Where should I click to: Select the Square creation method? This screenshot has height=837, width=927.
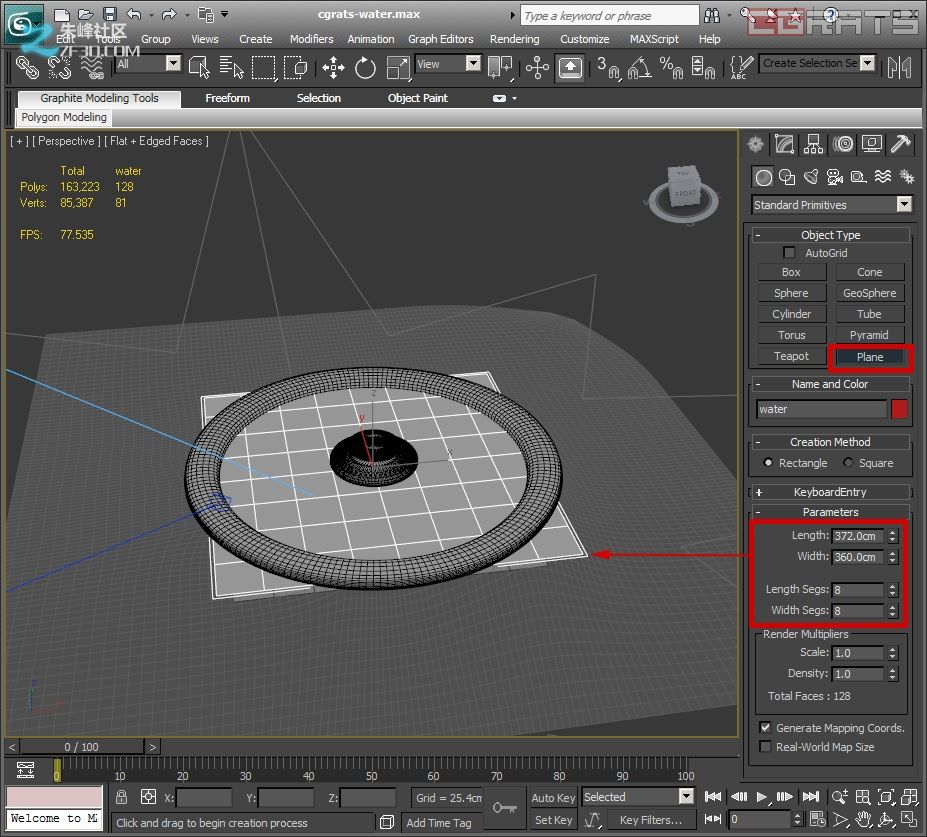pos(849,463)
